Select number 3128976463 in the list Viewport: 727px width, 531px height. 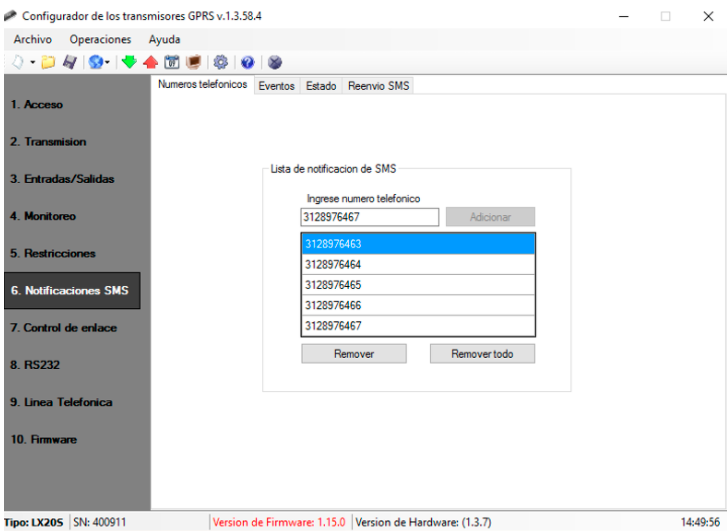418,244
